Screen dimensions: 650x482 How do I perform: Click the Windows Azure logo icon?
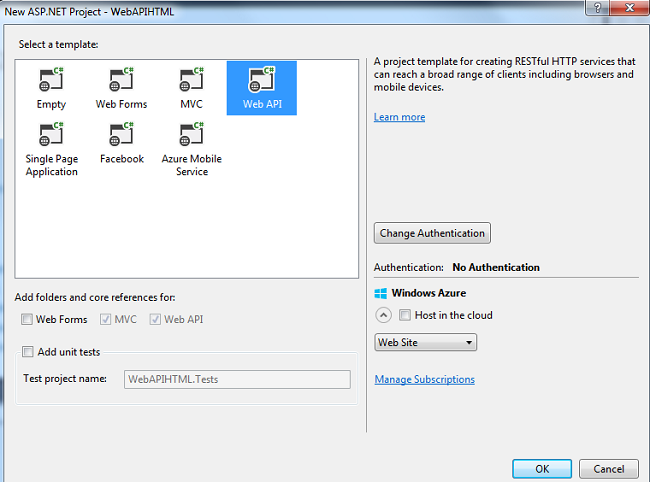coord(381,293)
